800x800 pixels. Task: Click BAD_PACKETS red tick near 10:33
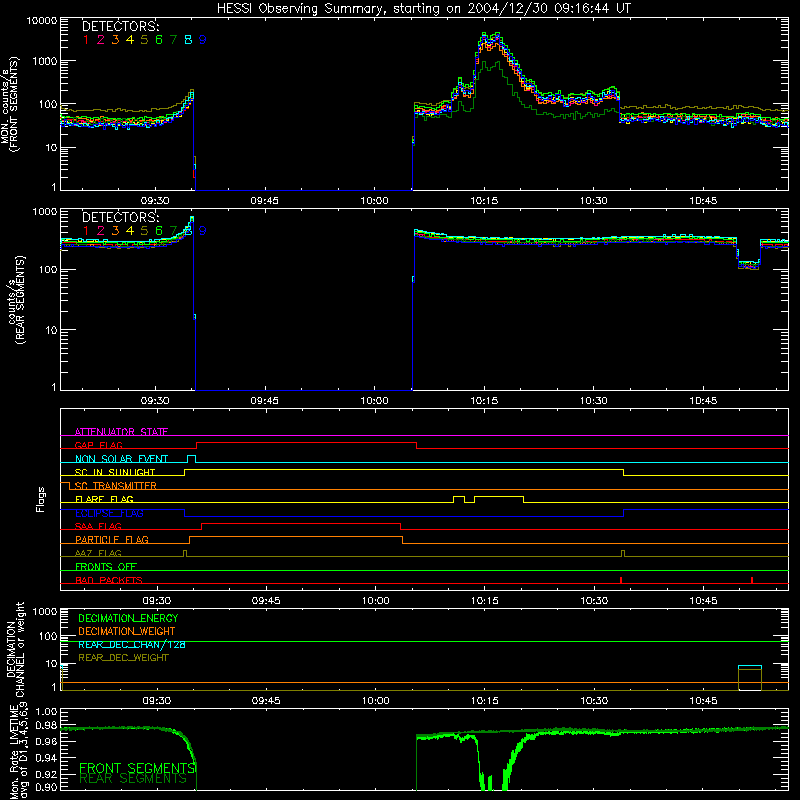click(x=620, y=580)
